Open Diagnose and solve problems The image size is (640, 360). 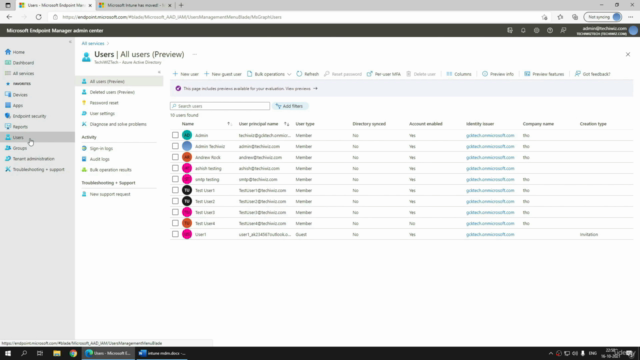tap(118, 124)
